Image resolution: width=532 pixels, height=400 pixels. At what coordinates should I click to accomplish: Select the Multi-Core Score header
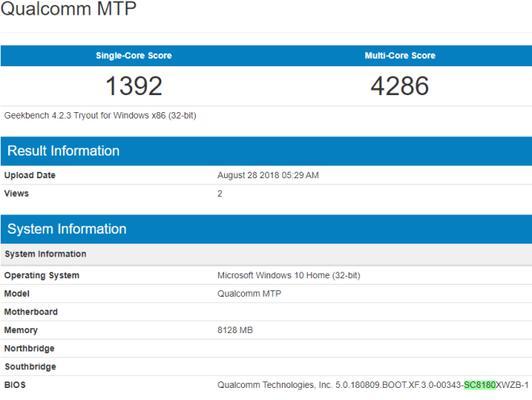(x=400, y=56)
